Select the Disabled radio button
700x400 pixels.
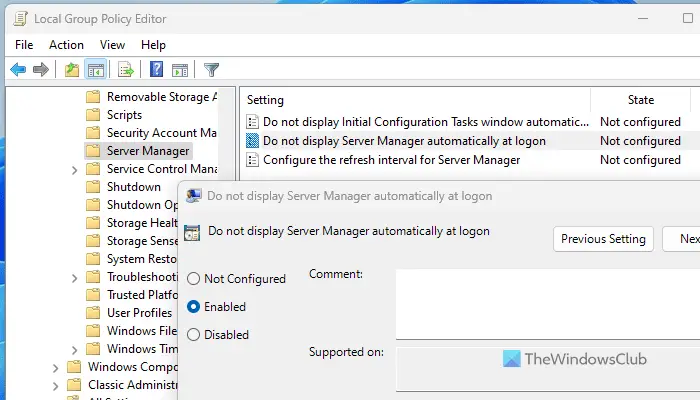193,335
